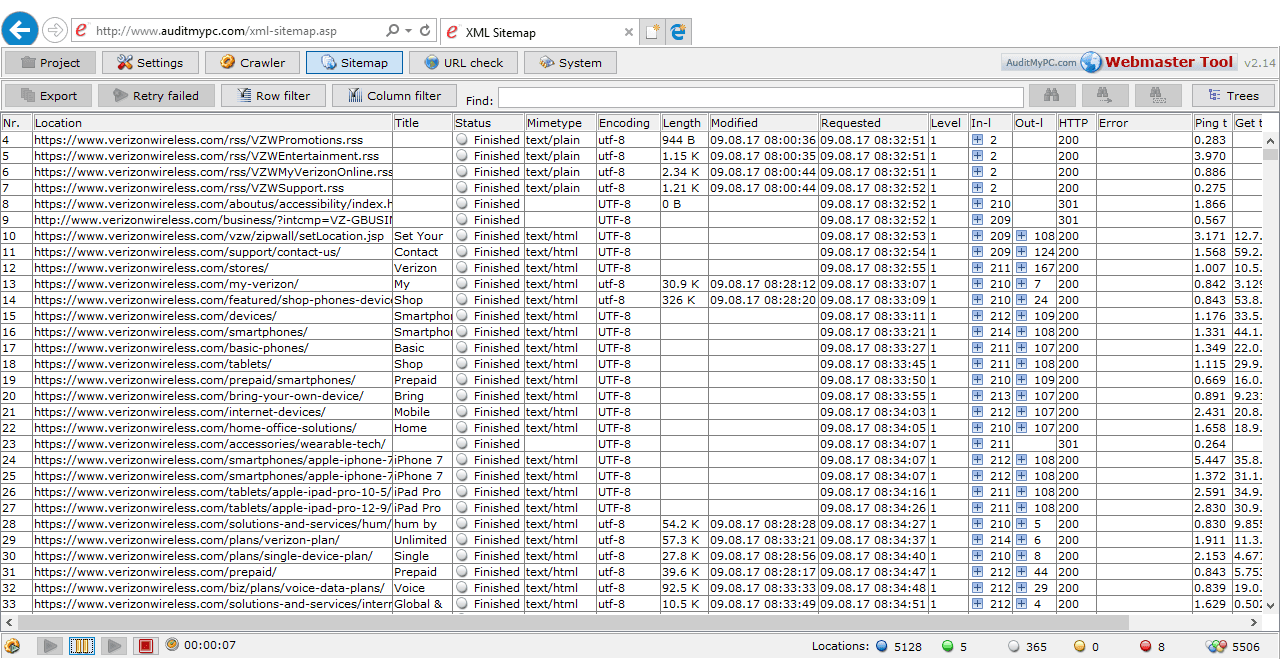Click the multicolor total indicator showing 5506
This screenshot has width=1280, height=659.
[x=1216, y=647]
